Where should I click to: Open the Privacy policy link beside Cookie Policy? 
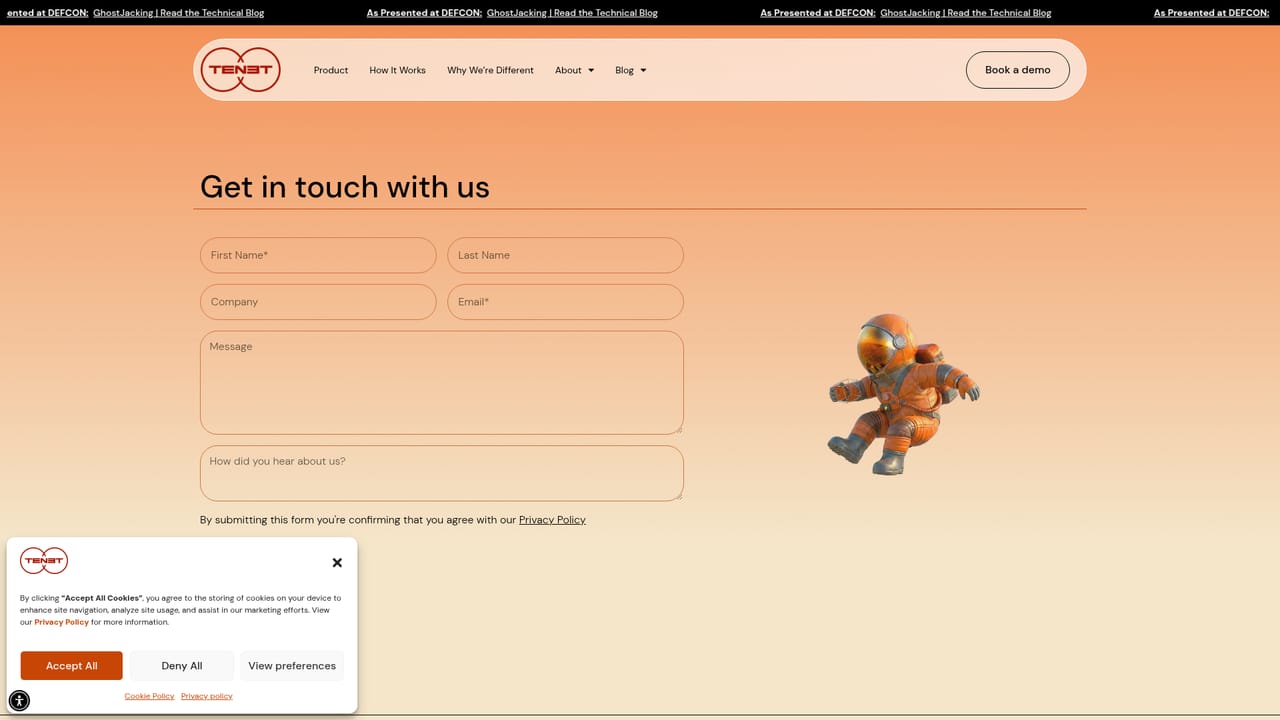pos(207,696)
